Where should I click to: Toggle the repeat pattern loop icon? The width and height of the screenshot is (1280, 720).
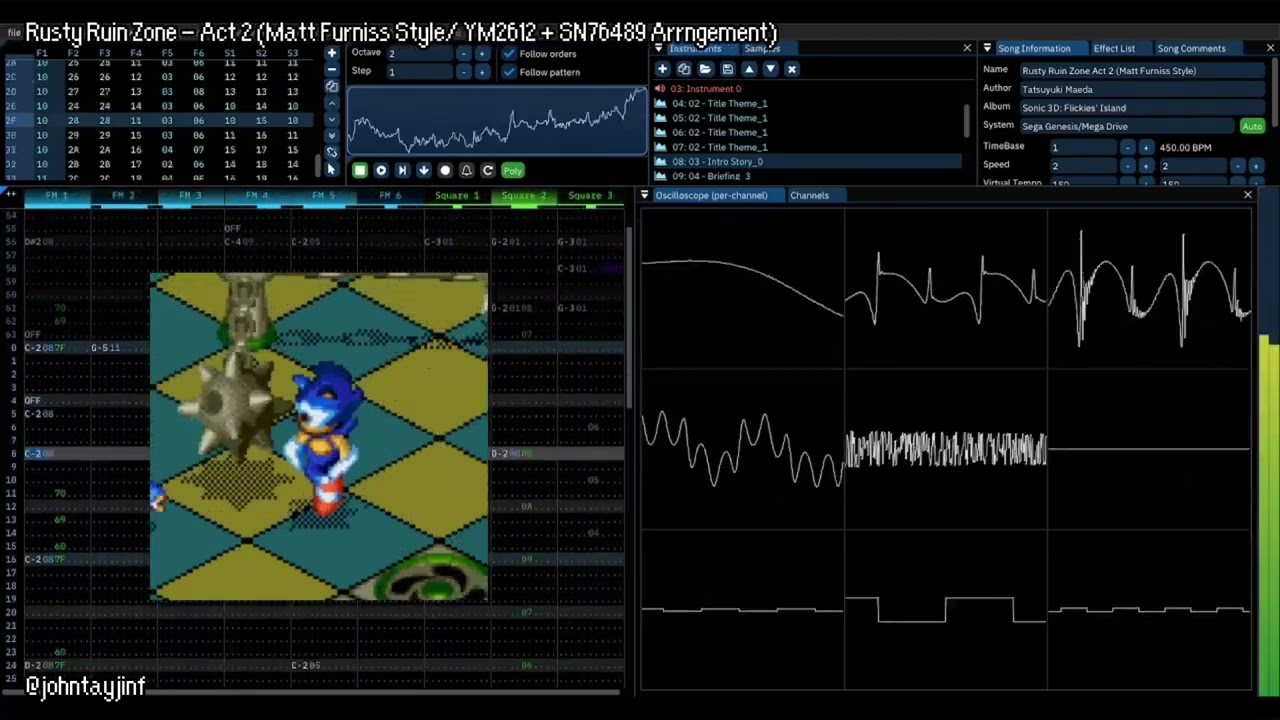(488, 171)
